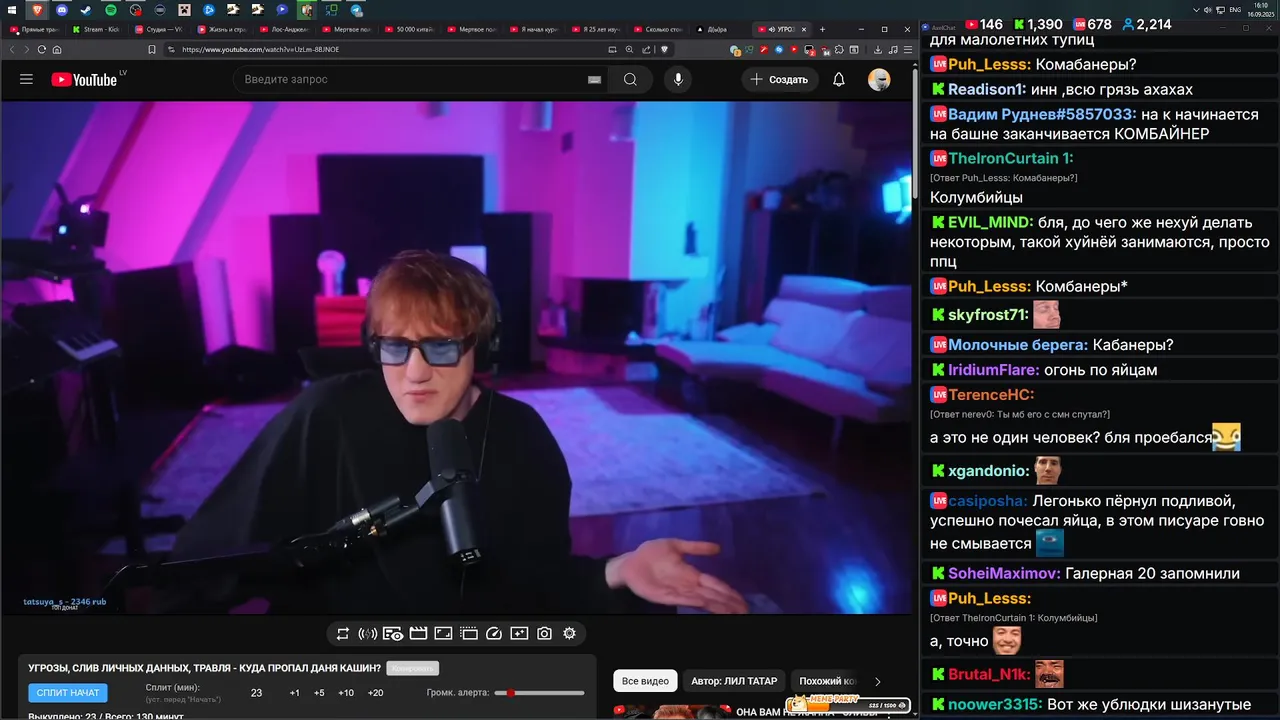
Task: Switch to the 50 000 китай browser tab
Action: click(x=412, y=29)
